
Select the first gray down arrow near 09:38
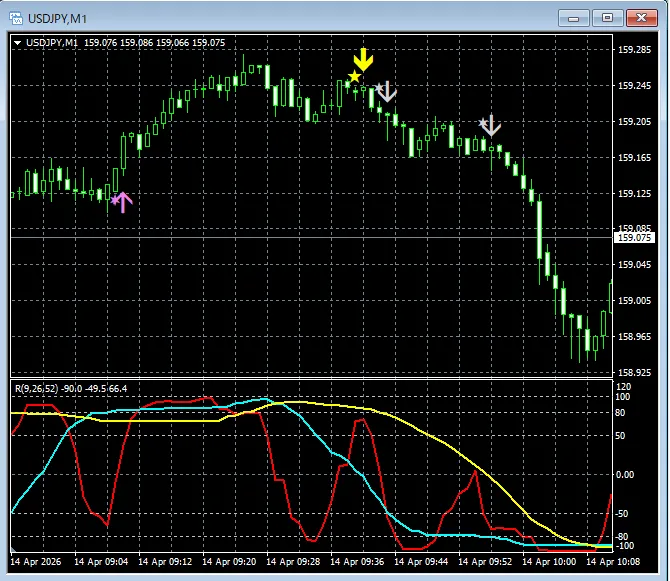point(387,91)
